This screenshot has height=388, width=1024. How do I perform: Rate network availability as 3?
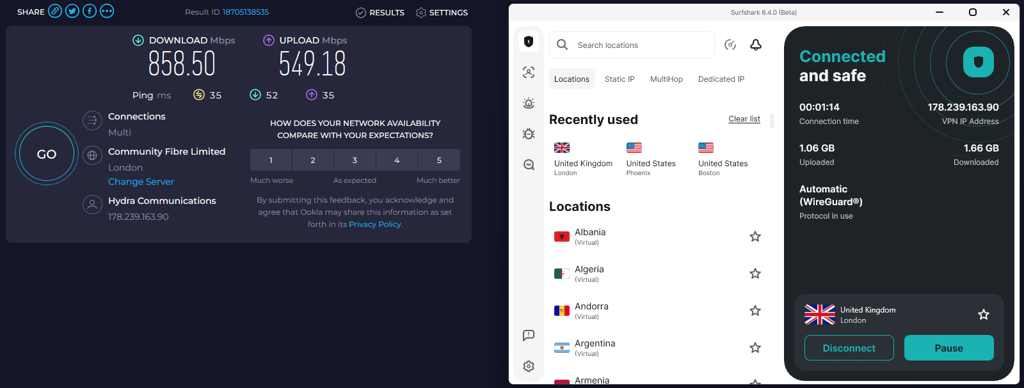click(355, 160)
